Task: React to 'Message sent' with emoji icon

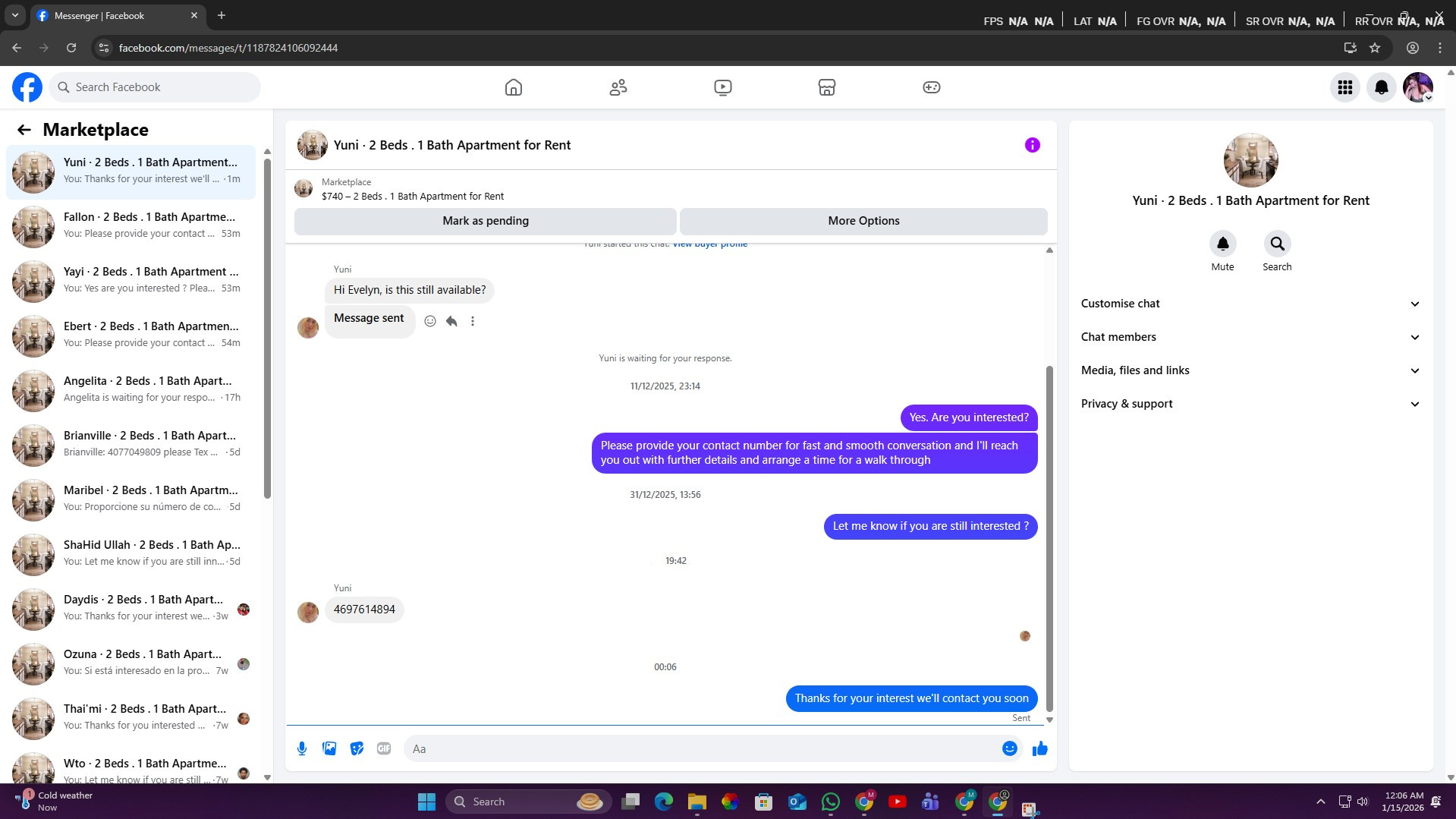Action: point(430,321)
